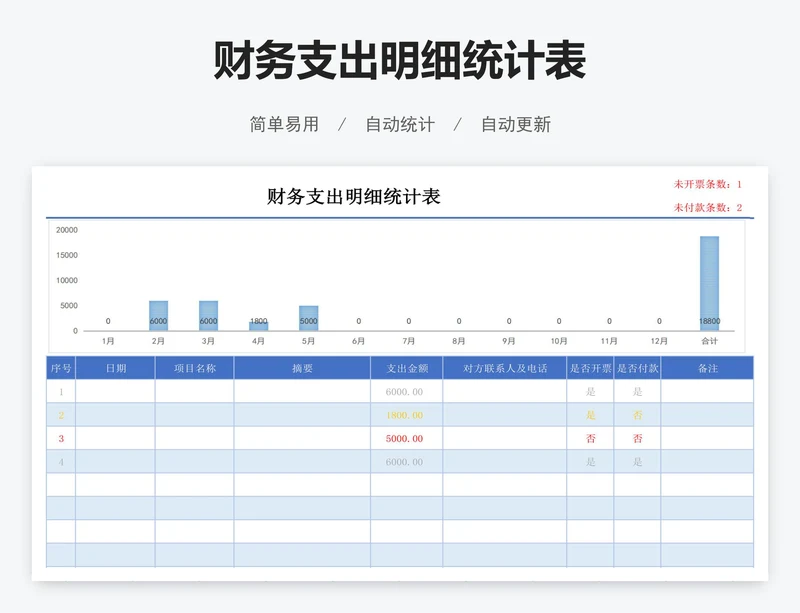
Task: Select 6000.00 amount in row 1
Action: coord(405,391)
